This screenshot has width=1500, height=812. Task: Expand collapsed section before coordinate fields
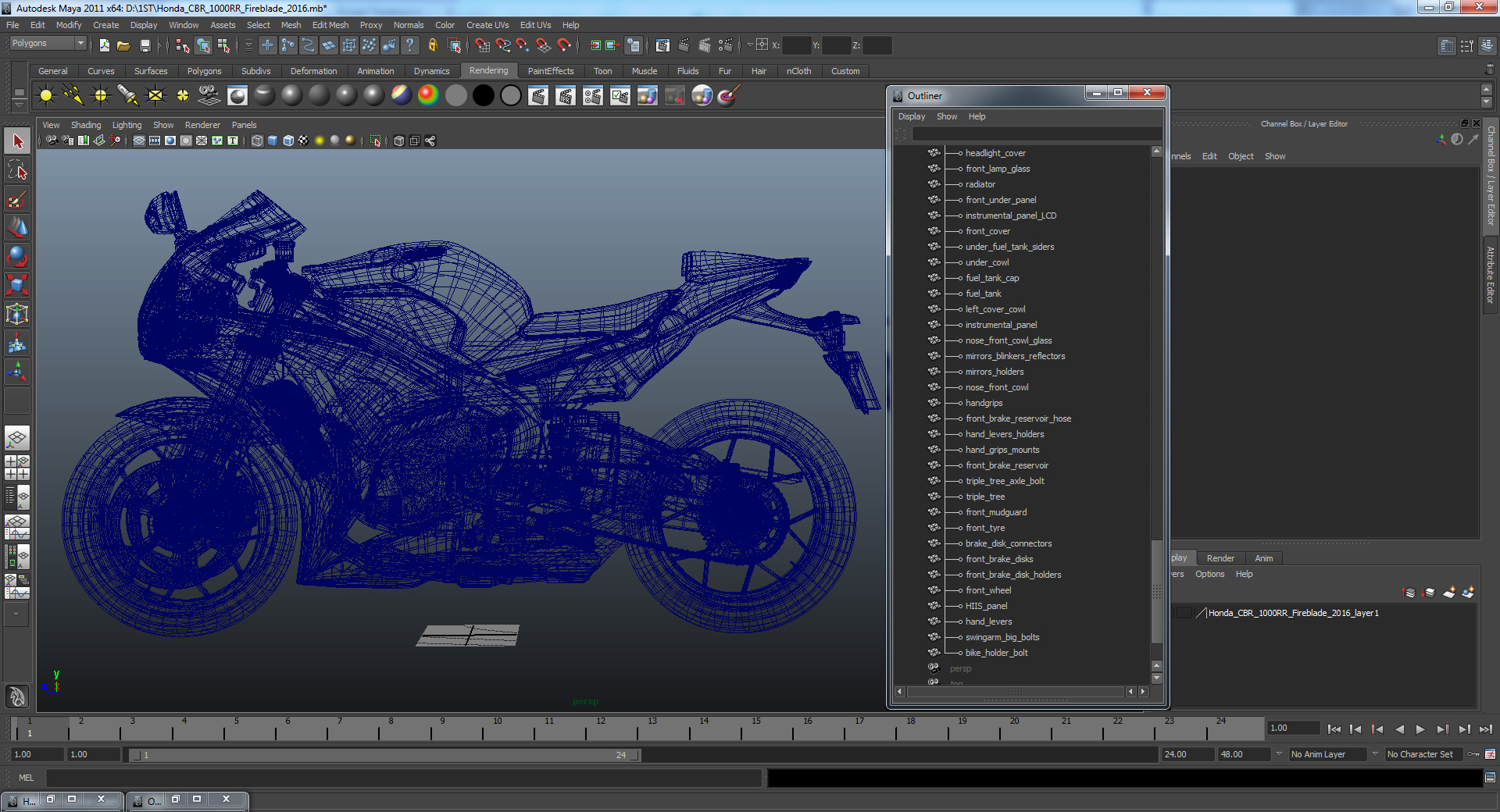point(750,45)
